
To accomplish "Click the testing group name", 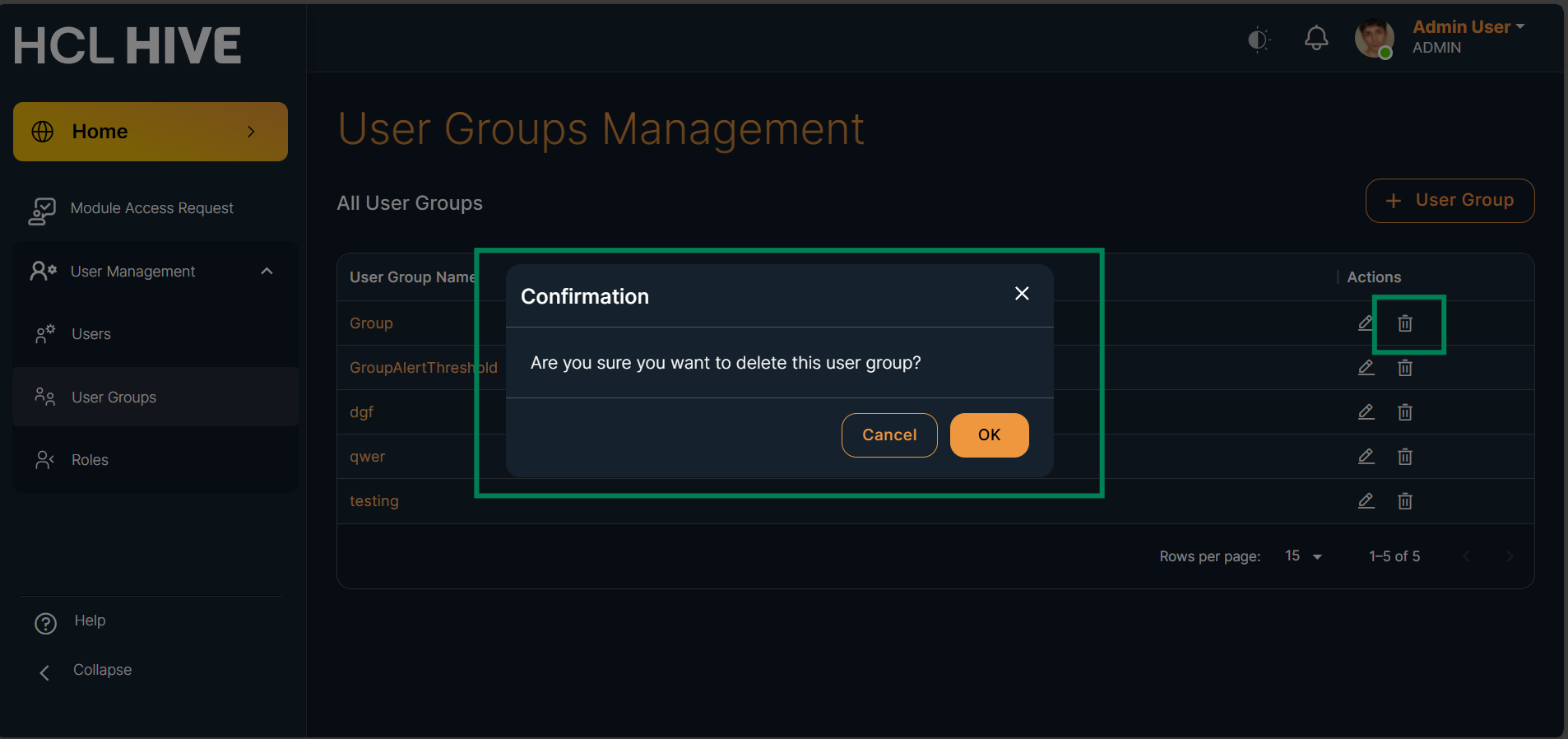I will 373,501.
